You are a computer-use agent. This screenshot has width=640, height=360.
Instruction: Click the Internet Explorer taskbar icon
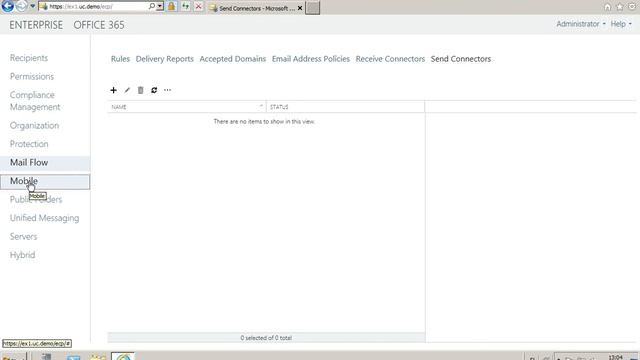coord(123,356)
